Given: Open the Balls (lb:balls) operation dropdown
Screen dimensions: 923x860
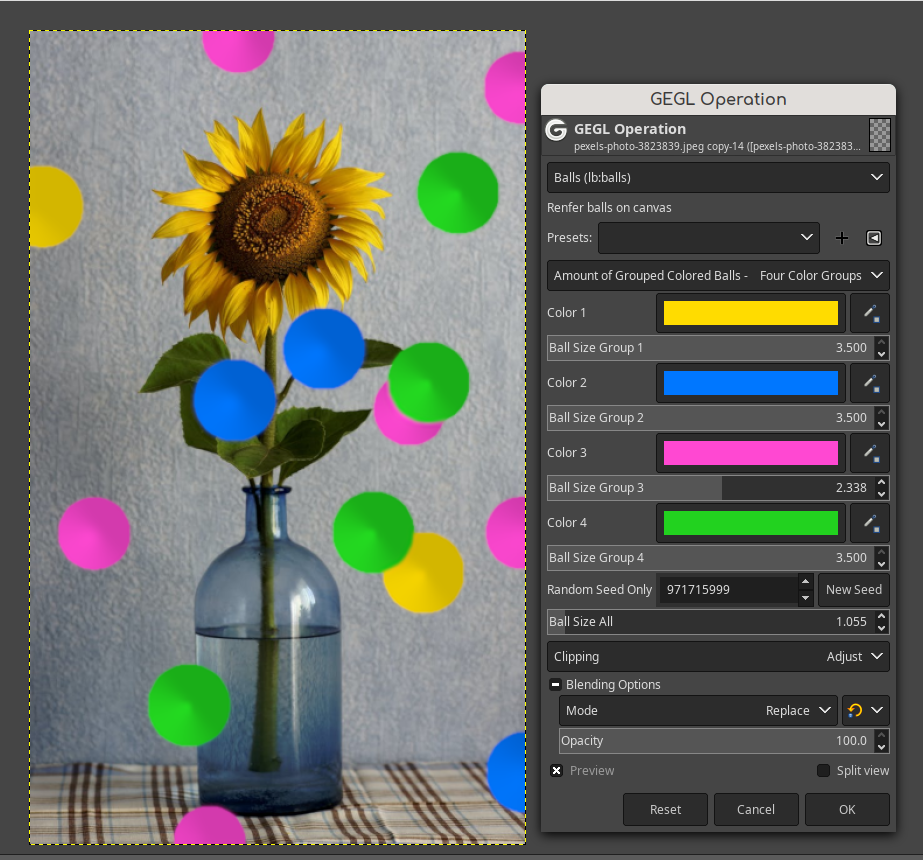Looking at the screenshot, I should [718, 178].
